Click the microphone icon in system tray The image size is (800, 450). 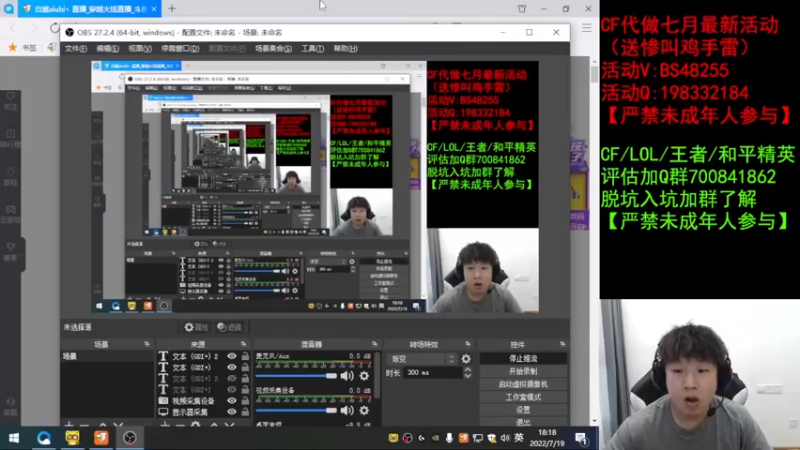point(449,438)
